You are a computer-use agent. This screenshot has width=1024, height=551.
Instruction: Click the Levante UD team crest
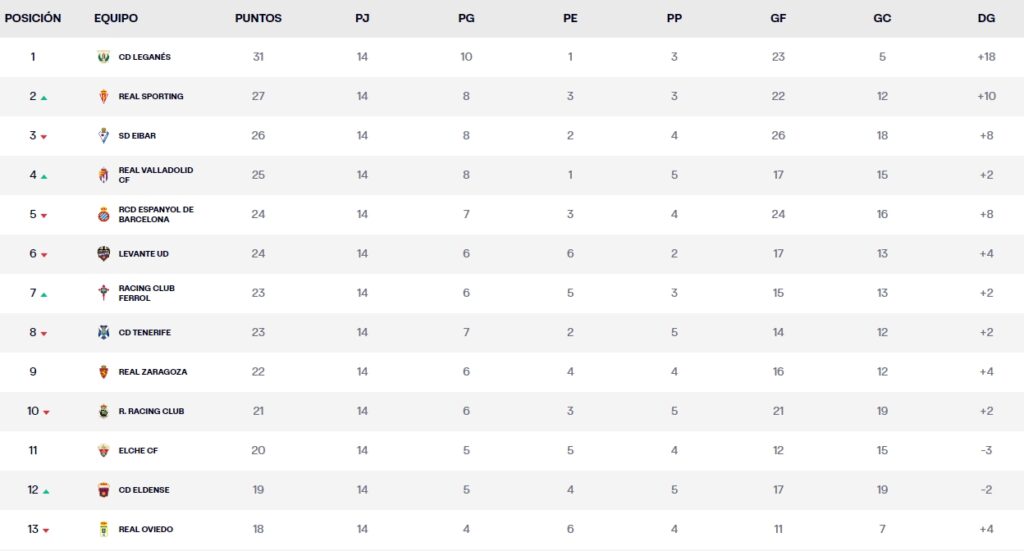click(102, 254)
